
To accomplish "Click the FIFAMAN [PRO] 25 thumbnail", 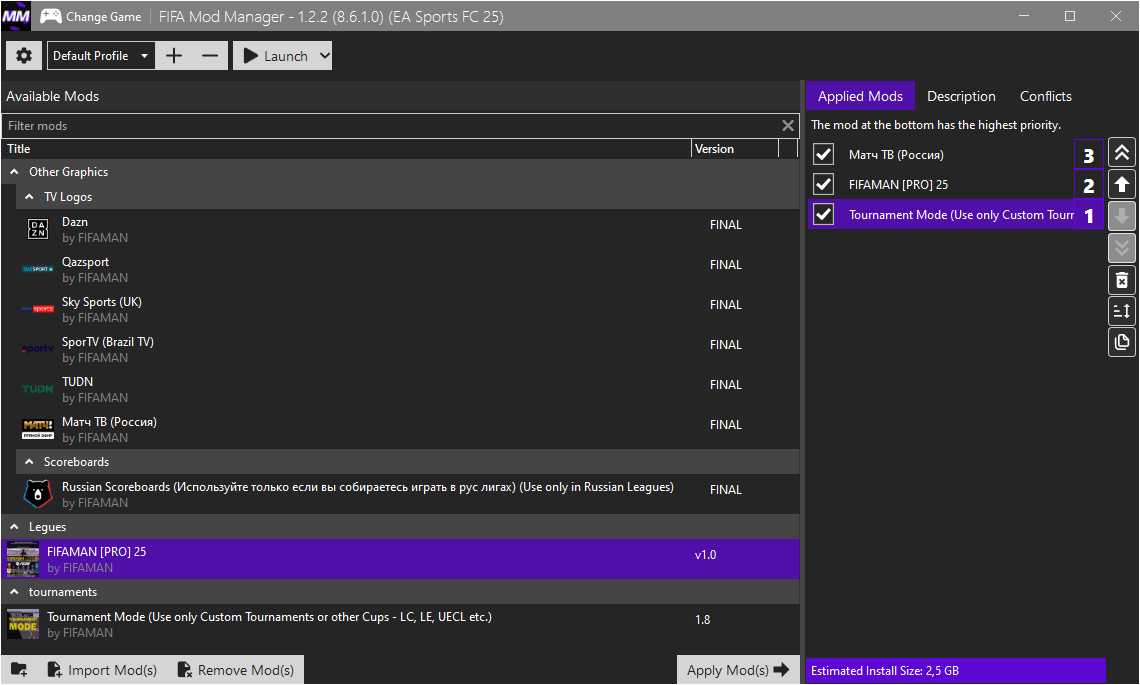I will tap(23, 559).
